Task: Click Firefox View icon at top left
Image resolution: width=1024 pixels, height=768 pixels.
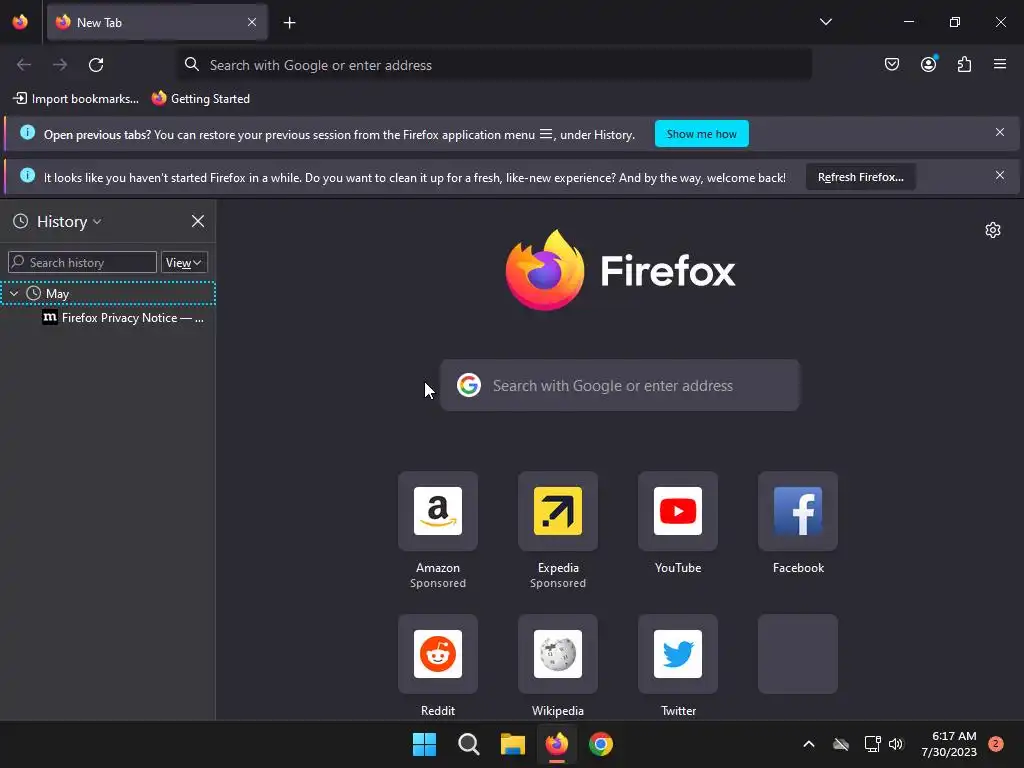Action: pos(20,22)
